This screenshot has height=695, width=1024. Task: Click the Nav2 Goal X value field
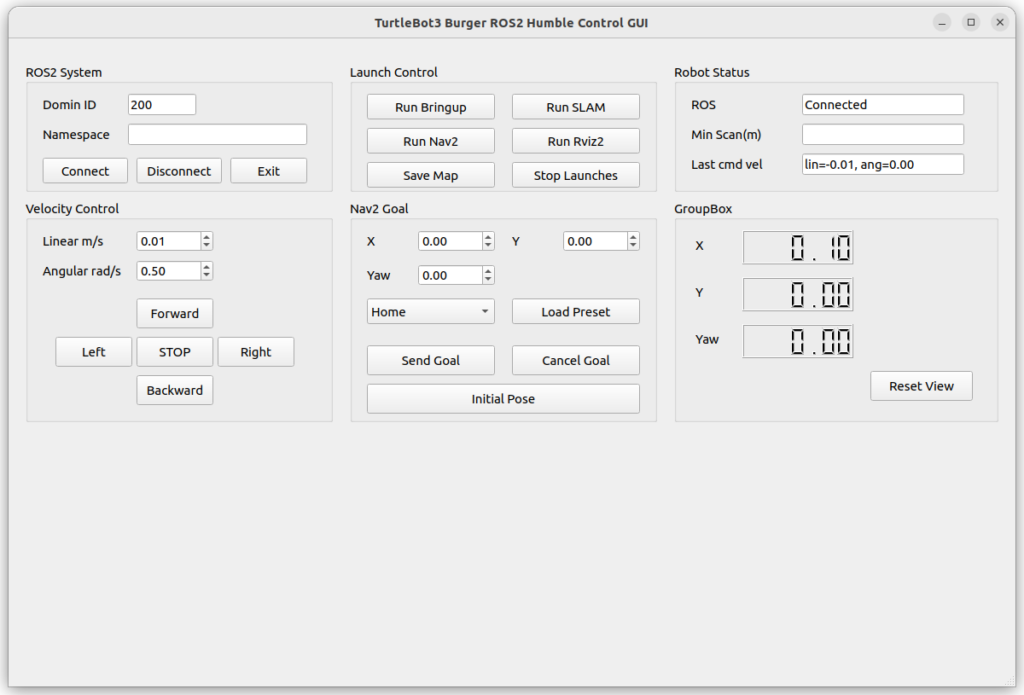coord(450,241)
